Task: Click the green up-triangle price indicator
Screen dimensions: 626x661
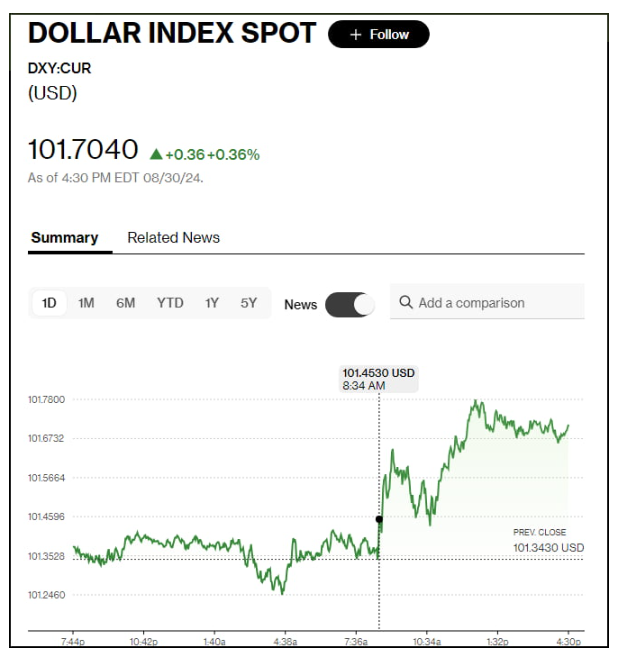Action: (156, 154)
